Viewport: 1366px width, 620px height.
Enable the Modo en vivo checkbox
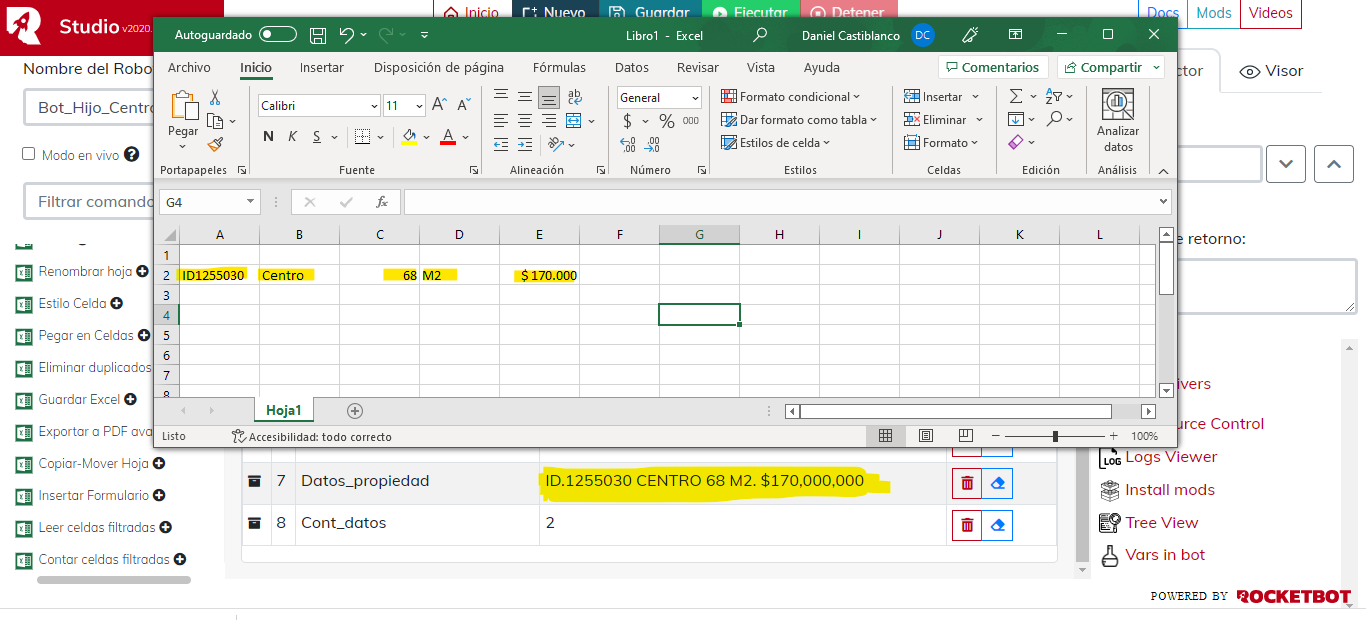(29, 155)
